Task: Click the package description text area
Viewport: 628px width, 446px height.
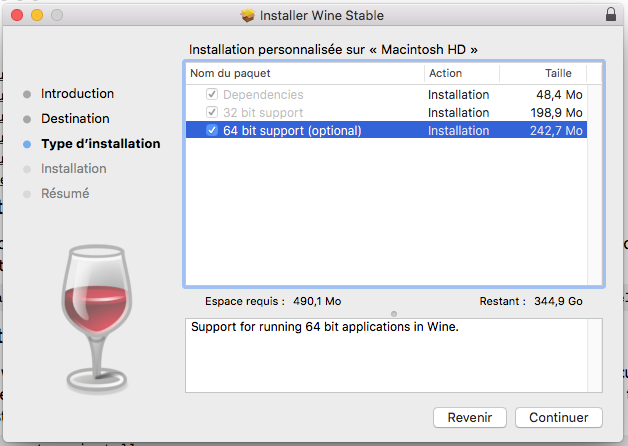Action: [394, 355]
